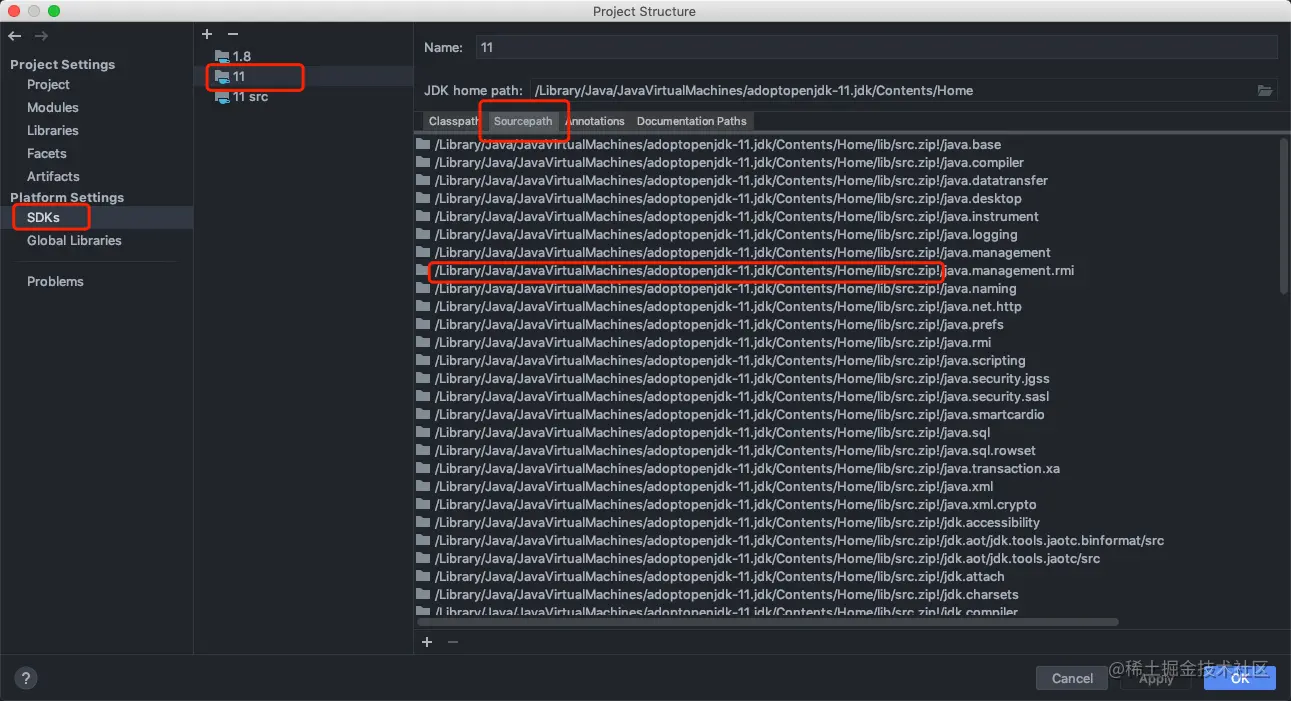Open the Facets settings page
Image resolution: width=1291 pixels, height=701 pixels.
(46, 153)
